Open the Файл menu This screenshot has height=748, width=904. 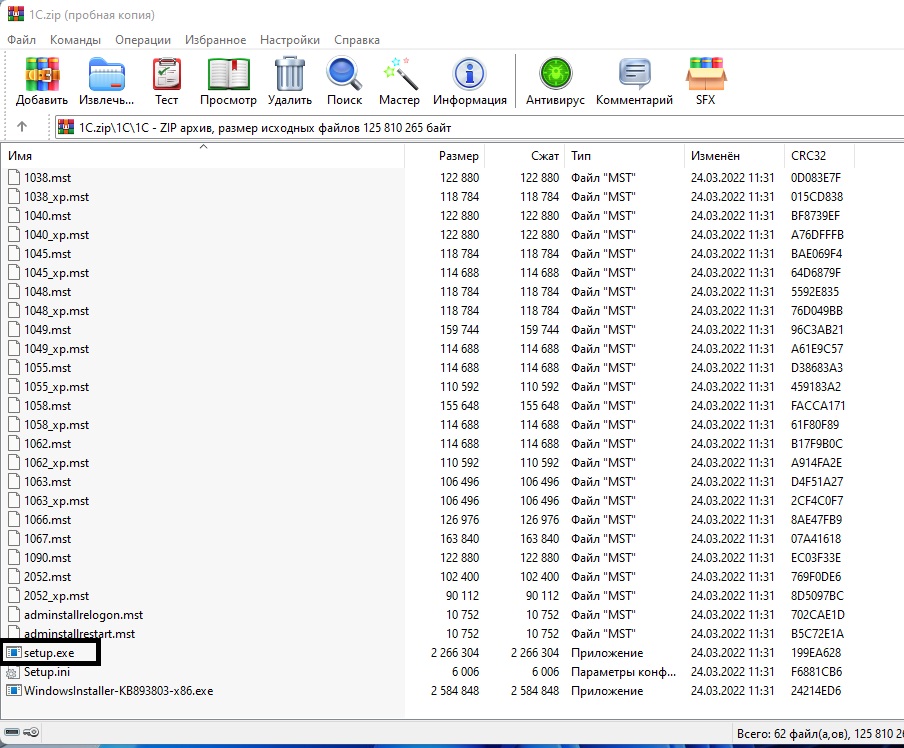(x=21, y=40)
